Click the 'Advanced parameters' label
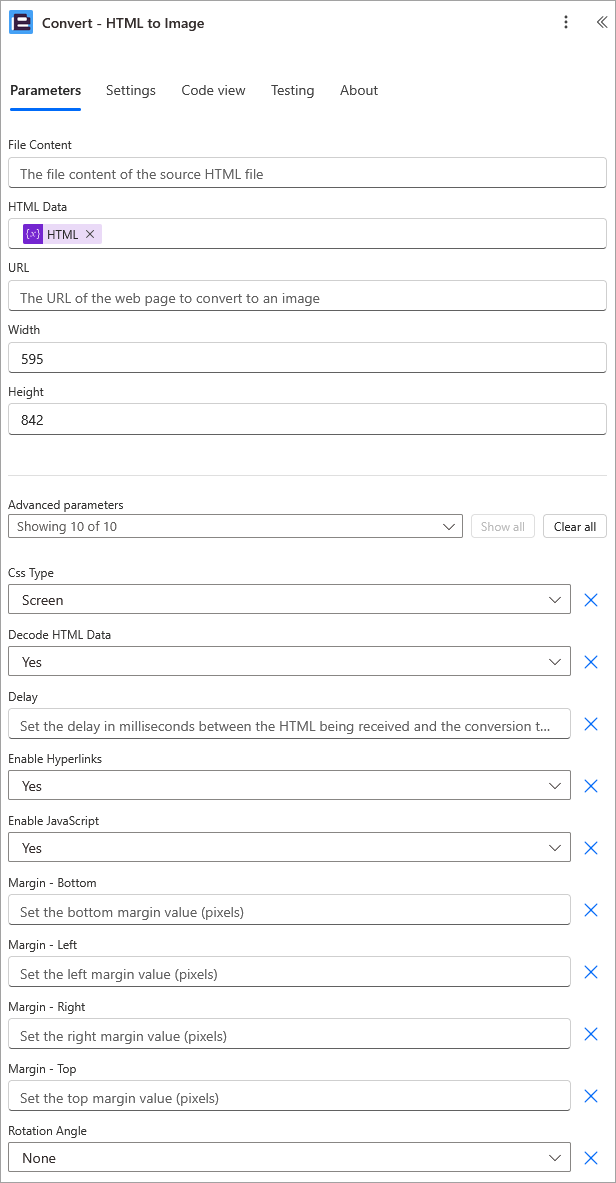This screenshot has width=616, height=1183. coord(66,505)
